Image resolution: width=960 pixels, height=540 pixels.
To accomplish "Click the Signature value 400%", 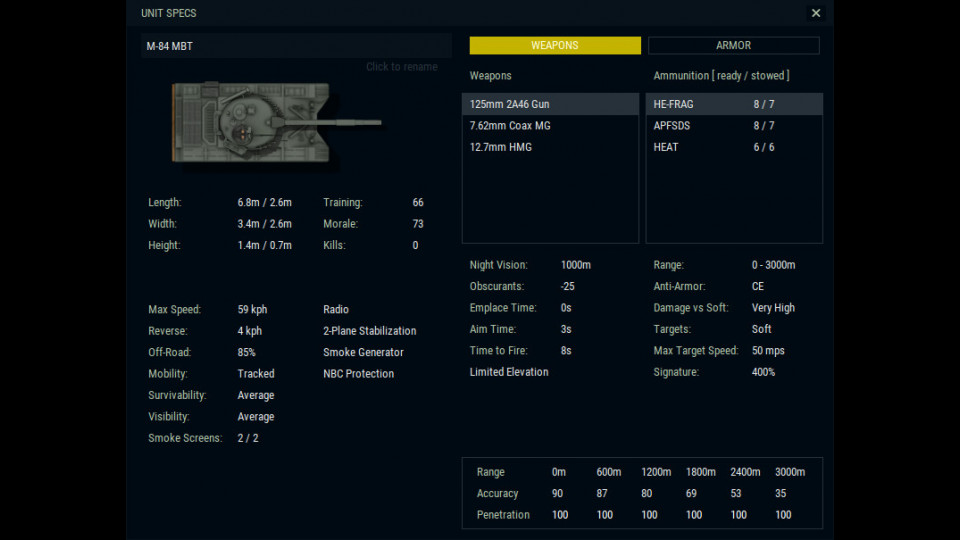I will [763, 372].
